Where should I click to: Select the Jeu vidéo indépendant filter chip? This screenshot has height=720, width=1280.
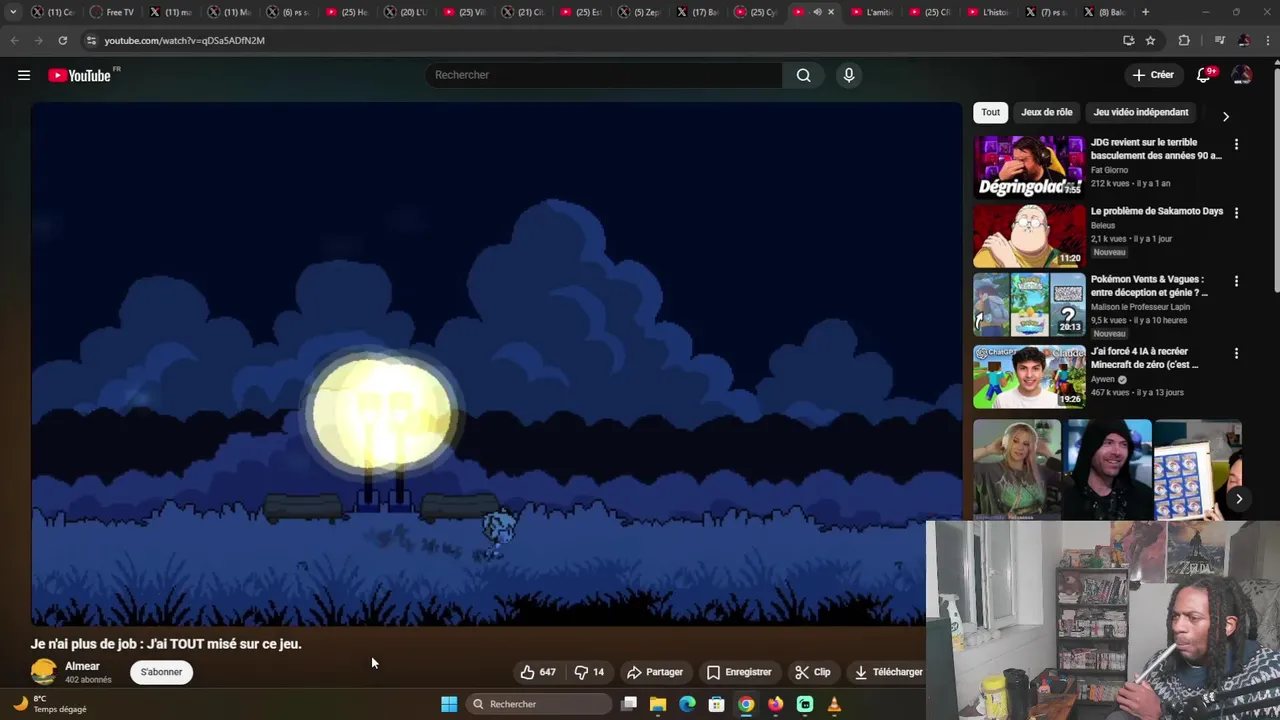click(x=1141, y=112)
